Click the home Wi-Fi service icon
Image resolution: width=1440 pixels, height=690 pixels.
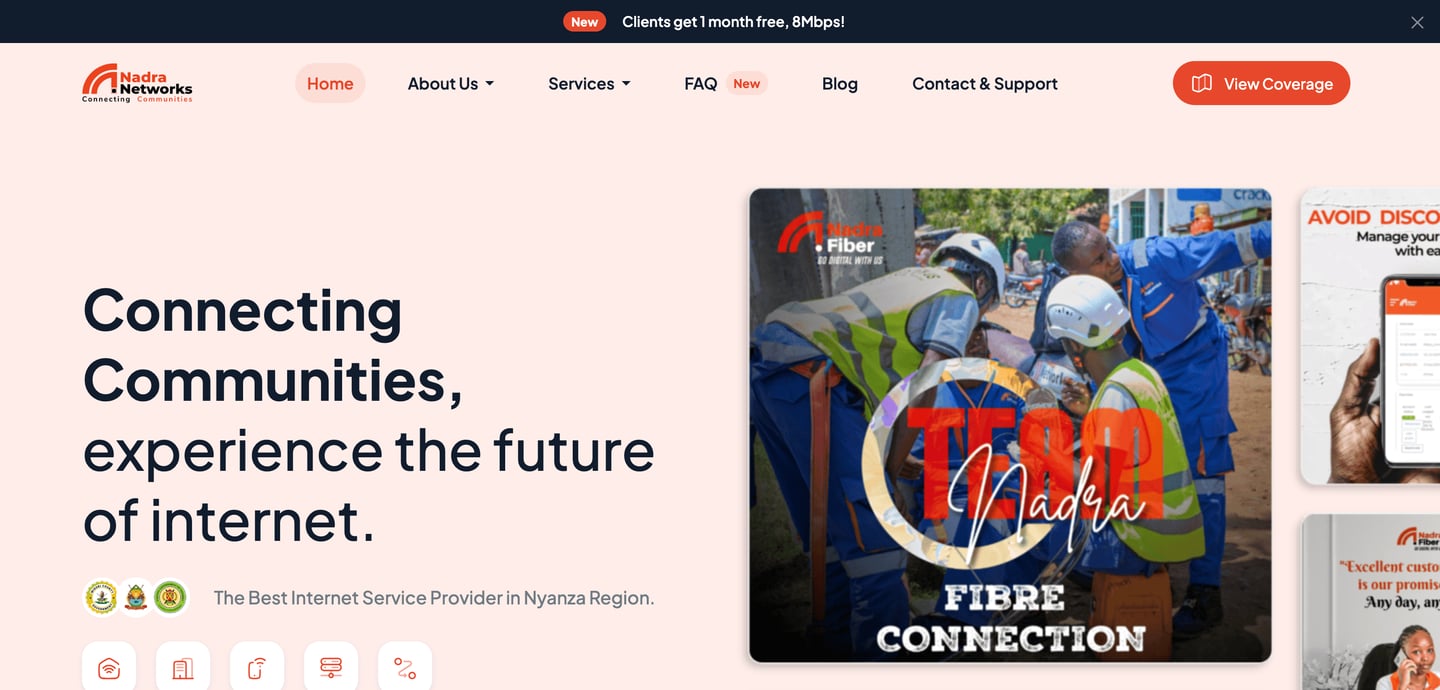109,666
